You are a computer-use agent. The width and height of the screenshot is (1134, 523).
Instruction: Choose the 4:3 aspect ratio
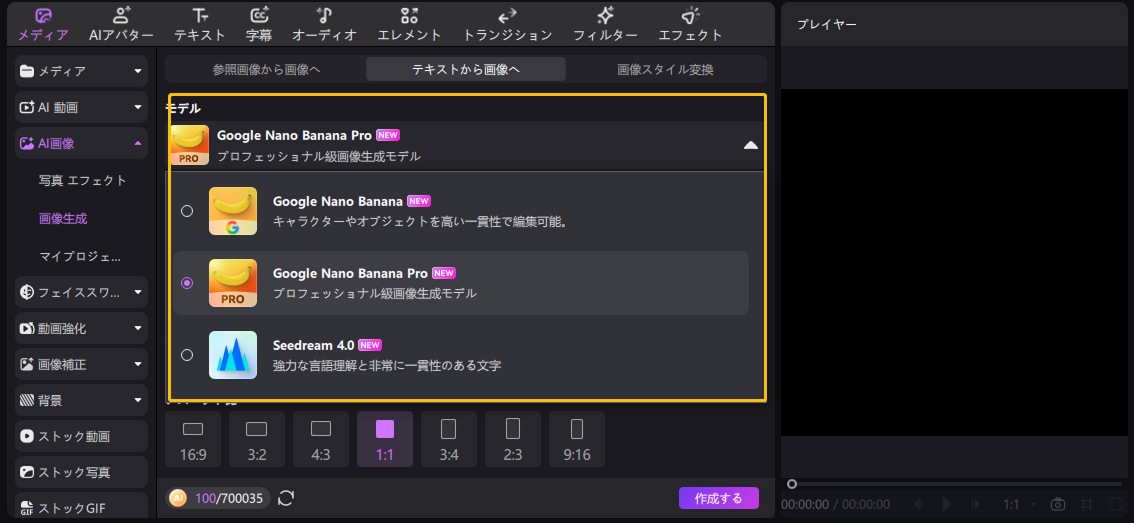tap(320, 439)
